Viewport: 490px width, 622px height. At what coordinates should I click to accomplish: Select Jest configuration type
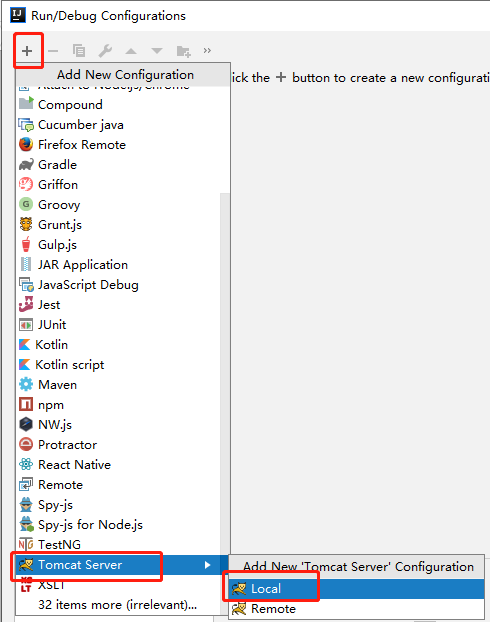click(118, 305)
